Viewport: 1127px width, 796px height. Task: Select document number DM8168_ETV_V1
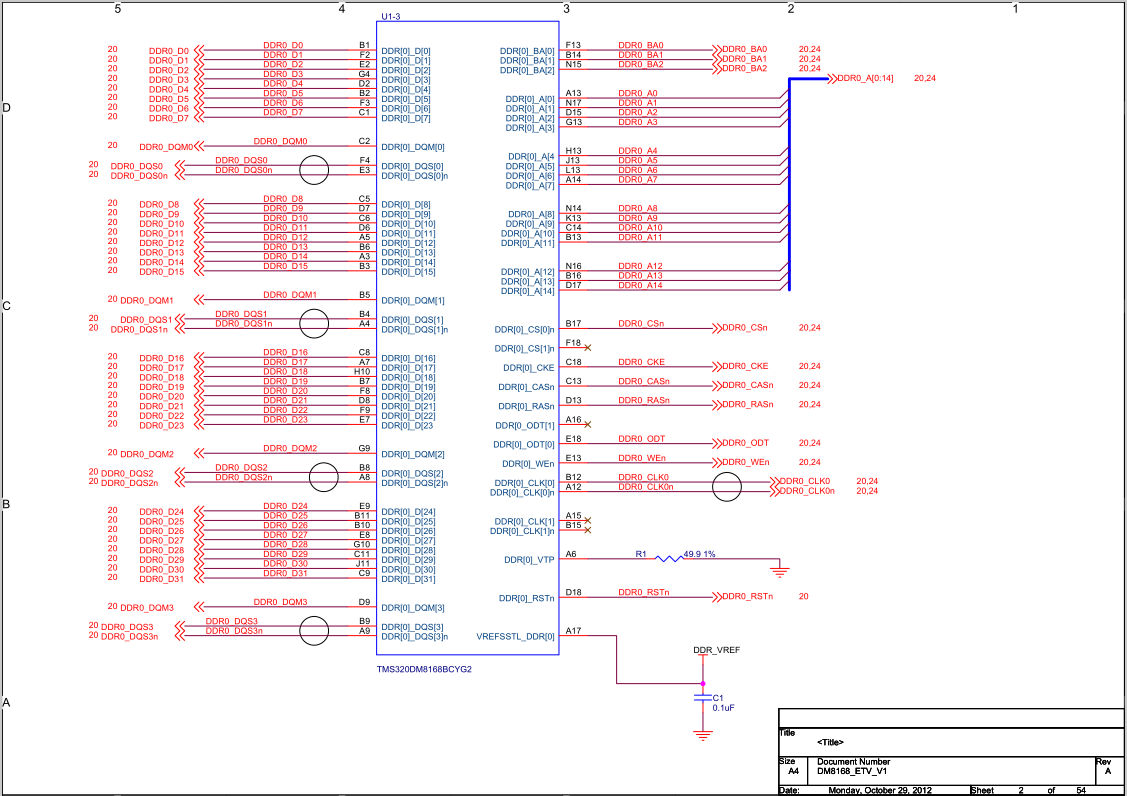pyautogui.click(x=852, y=772)
